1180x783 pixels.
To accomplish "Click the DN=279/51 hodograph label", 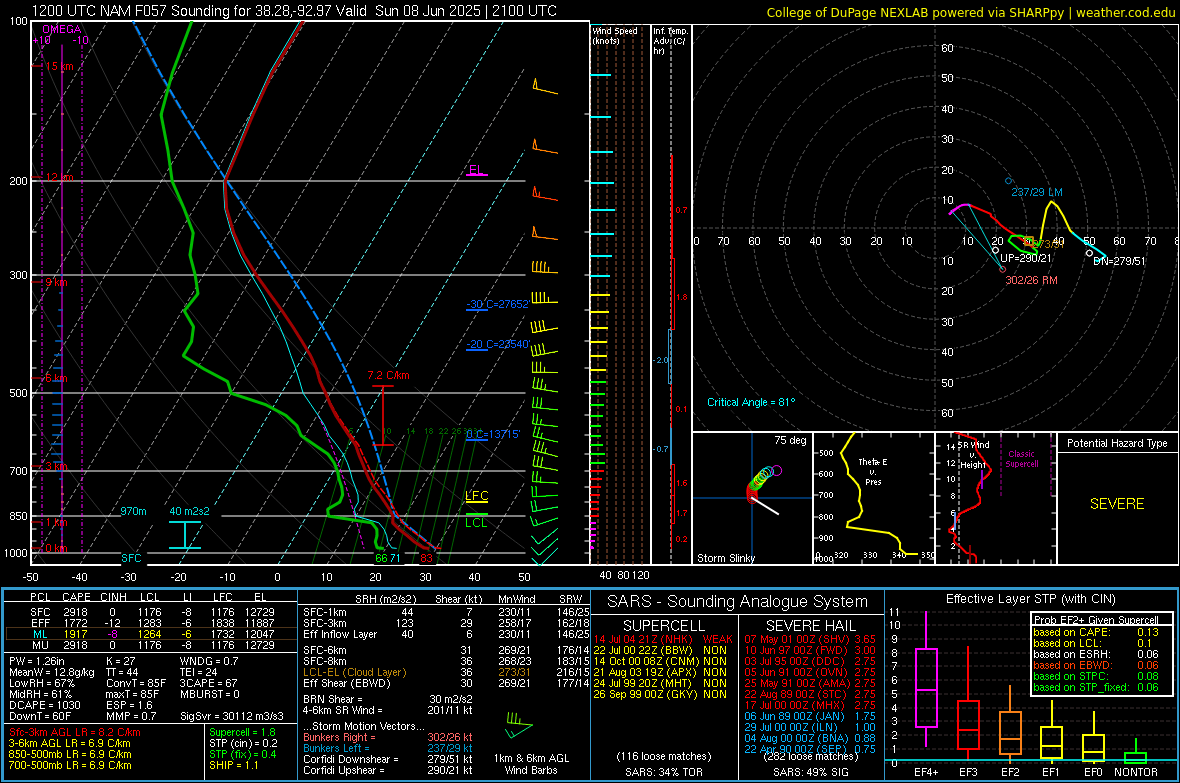I will point(1119,261).
